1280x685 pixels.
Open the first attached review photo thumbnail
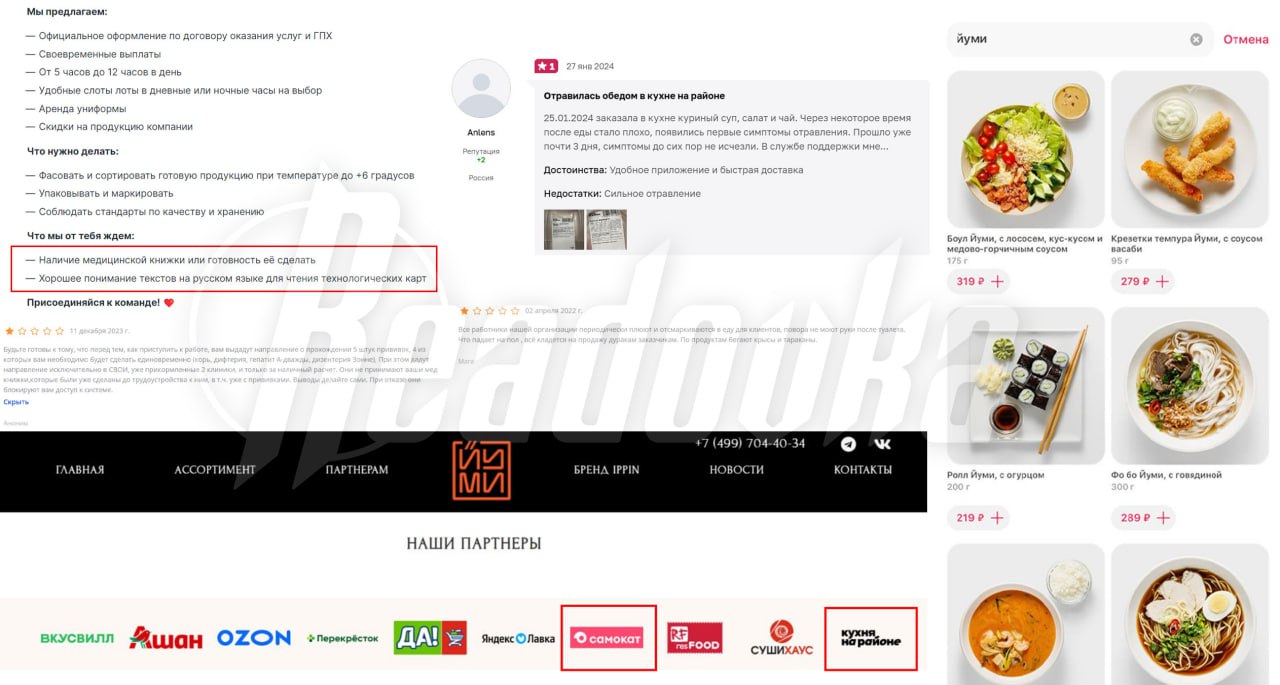pos(563,229)
